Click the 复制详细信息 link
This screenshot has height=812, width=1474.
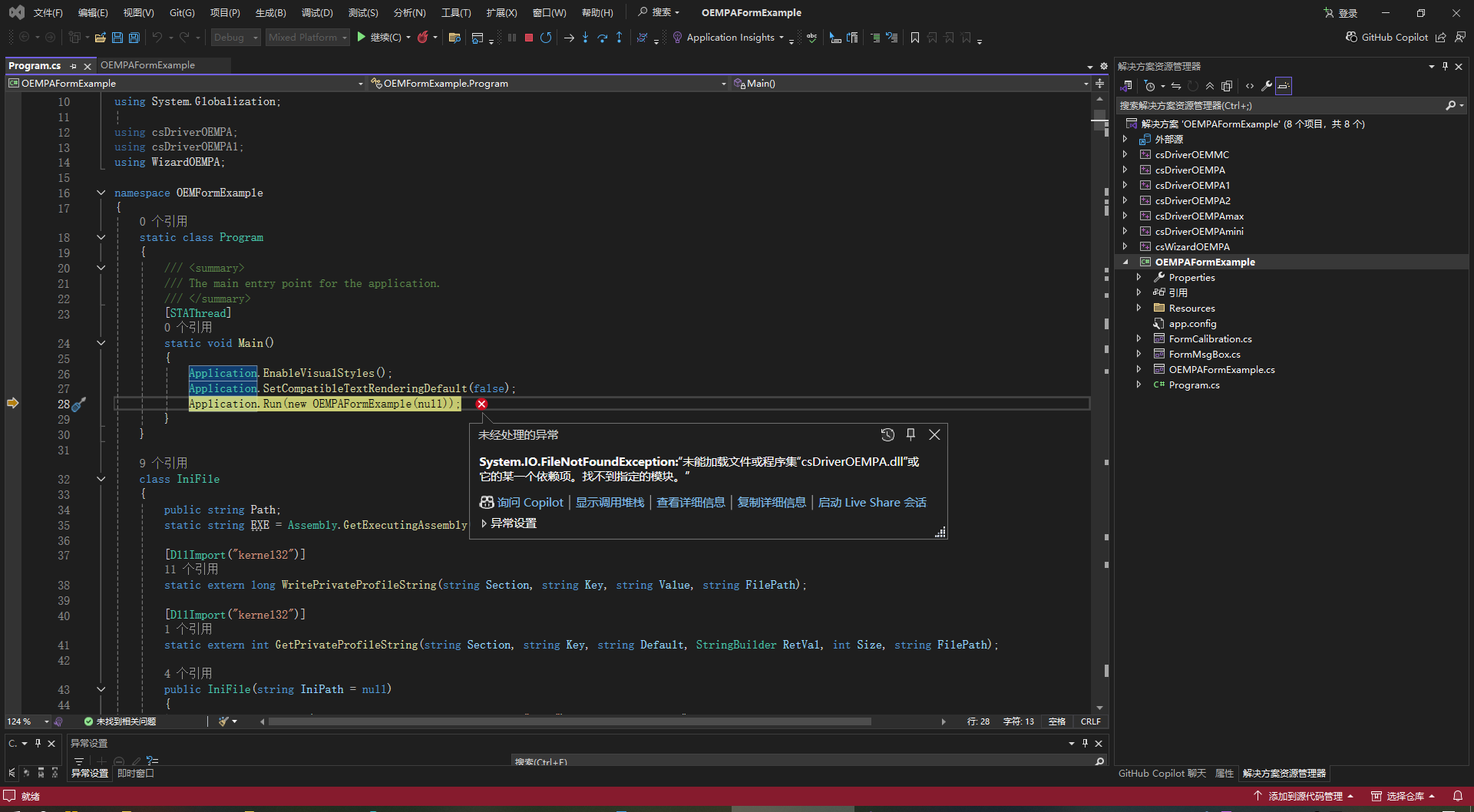click(x=772, y=502)
